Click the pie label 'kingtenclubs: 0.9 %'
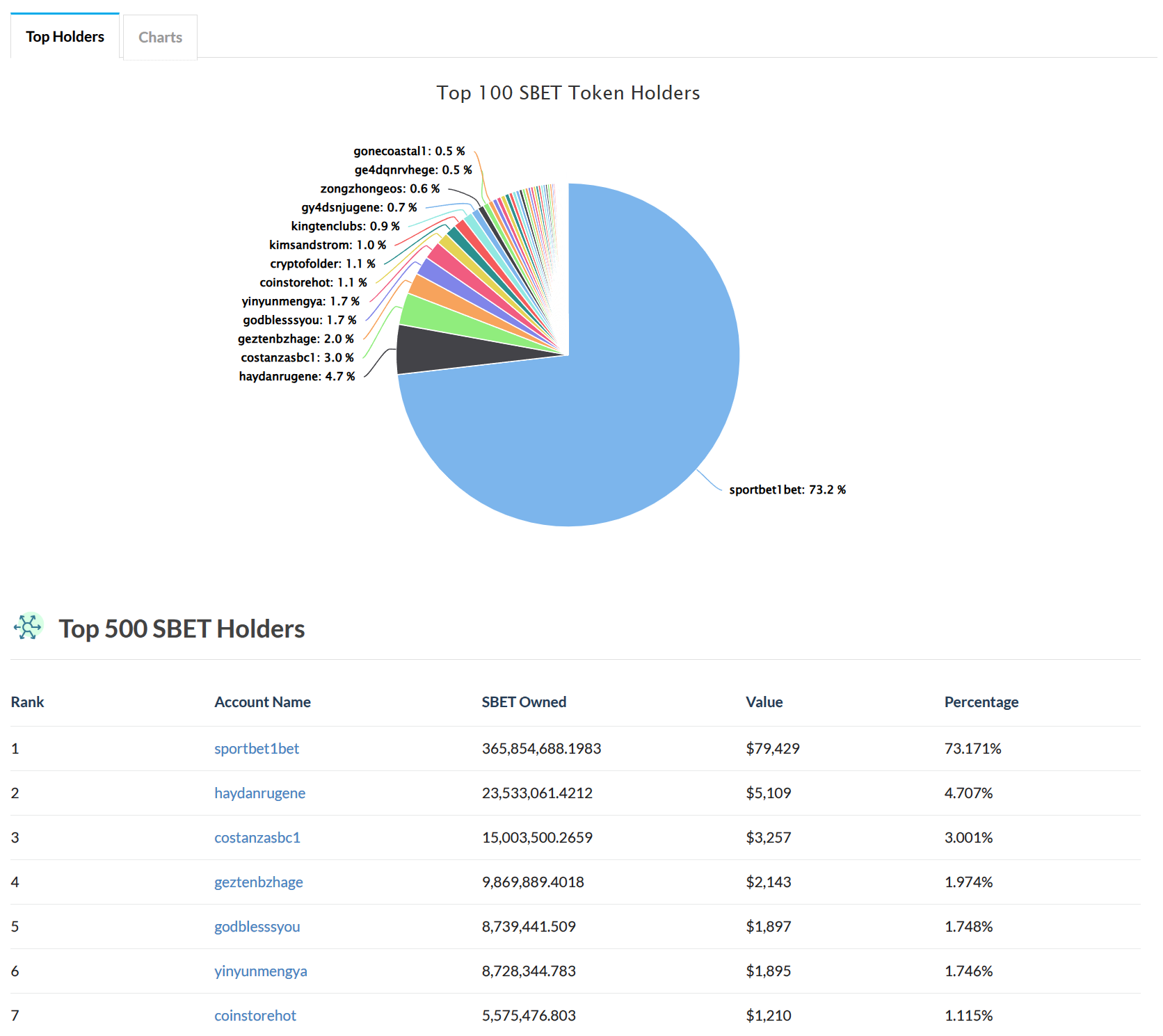This screenshot has height=1036, width=1163. click(345, 226)
